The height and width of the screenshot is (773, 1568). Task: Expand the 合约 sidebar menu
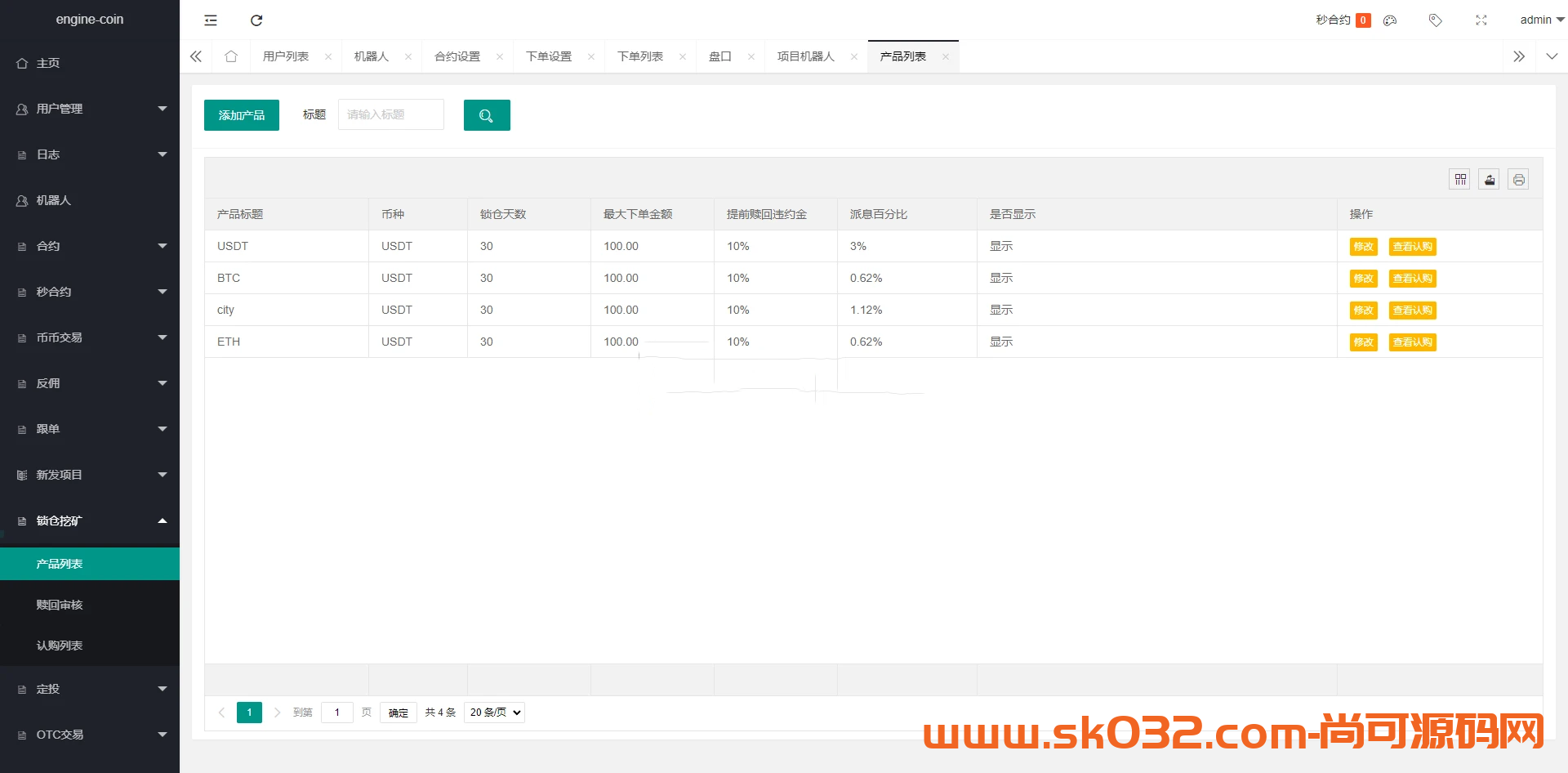click(90, 246)
